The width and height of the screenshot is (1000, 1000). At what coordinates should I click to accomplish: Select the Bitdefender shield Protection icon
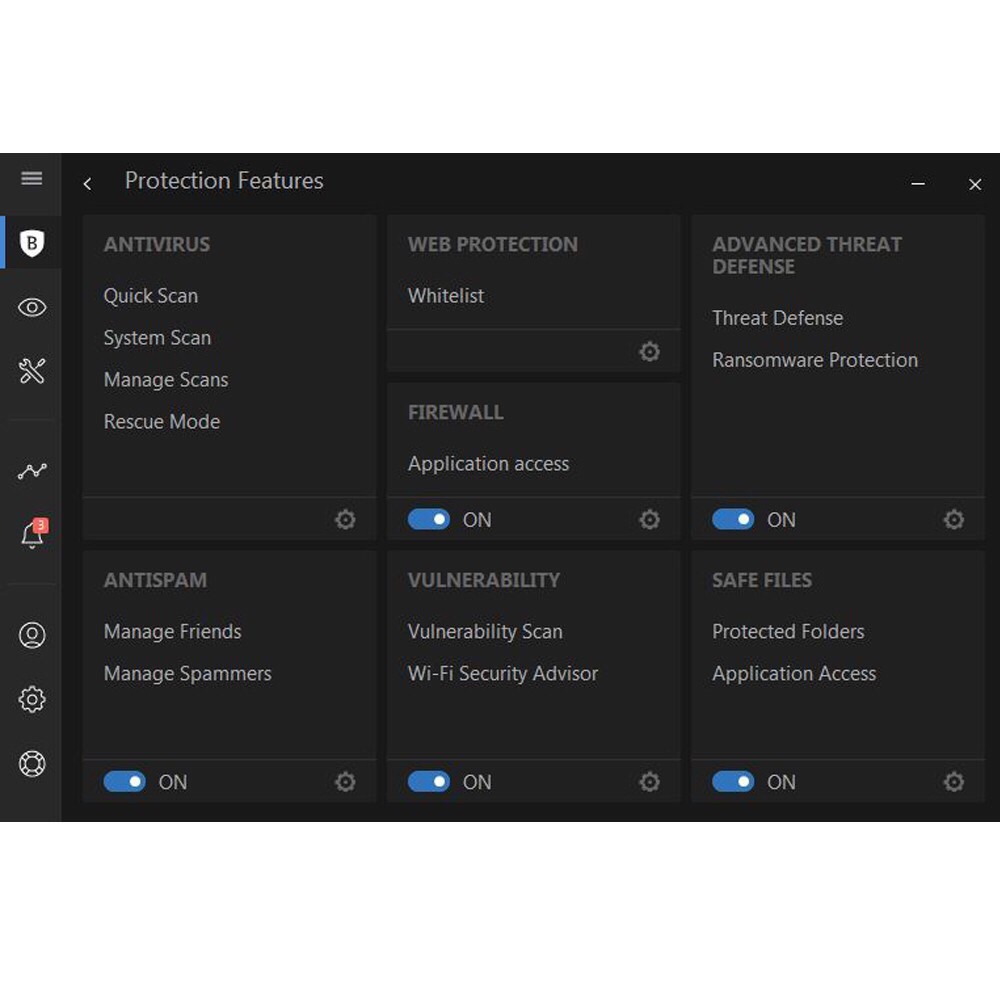click(32, 243)
